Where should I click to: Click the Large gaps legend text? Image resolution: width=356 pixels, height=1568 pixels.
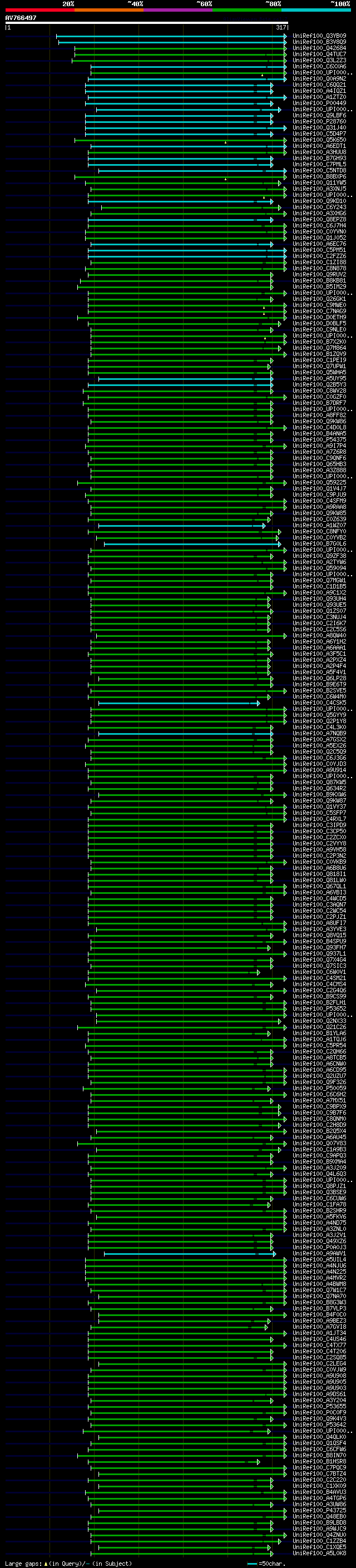[68, 1563]
